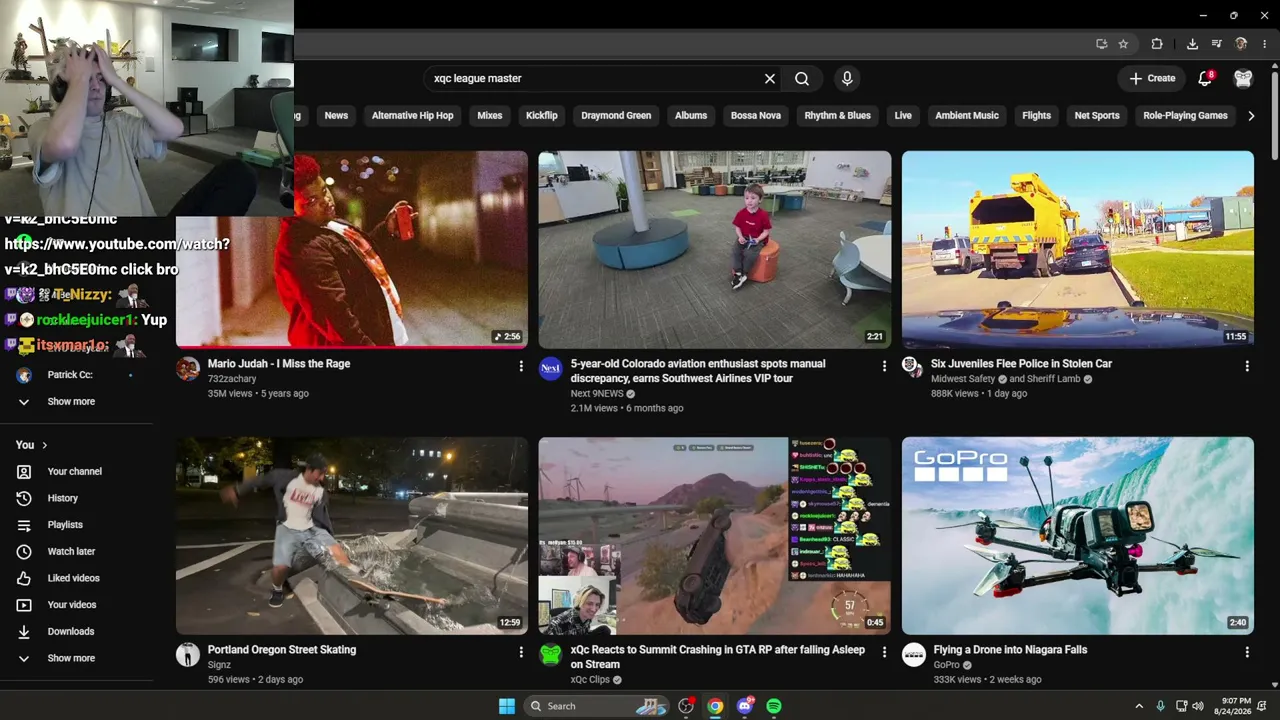Viewport: 1280px width, 720px height.
Task: Select the Bossa Nova chip
Action: coord(756,116)
